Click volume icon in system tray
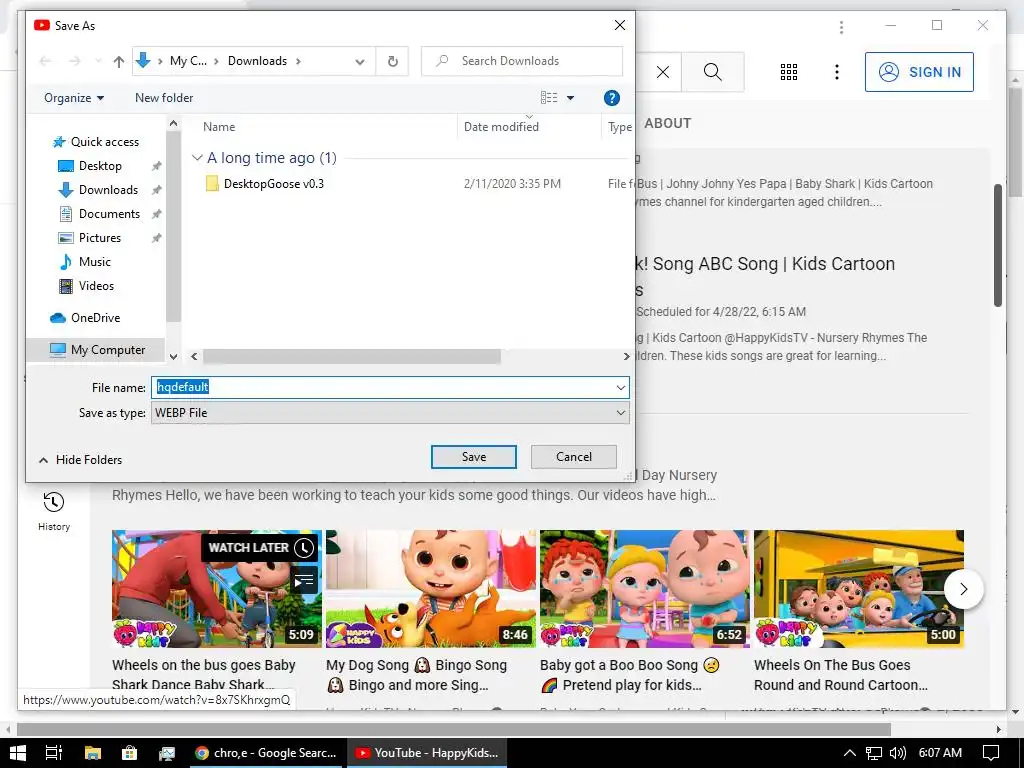The height and width of the screenshot is (768, 1024). pos(898,753)
